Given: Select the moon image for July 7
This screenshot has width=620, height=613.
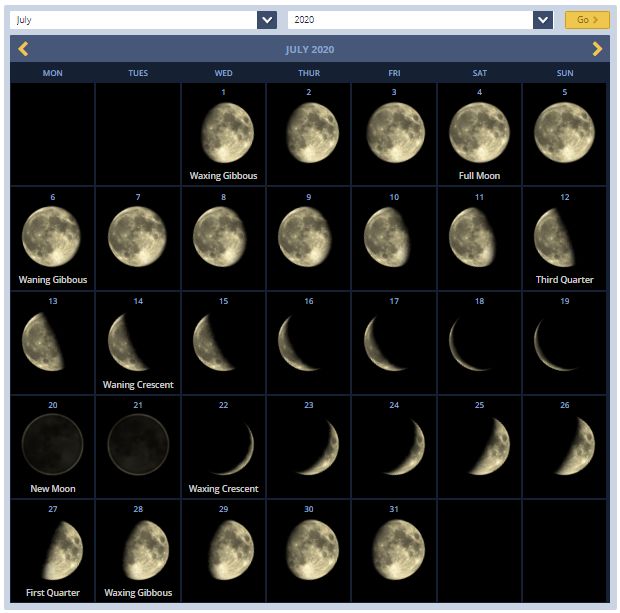Looking at the screenshot, I should tap(137, 236).
